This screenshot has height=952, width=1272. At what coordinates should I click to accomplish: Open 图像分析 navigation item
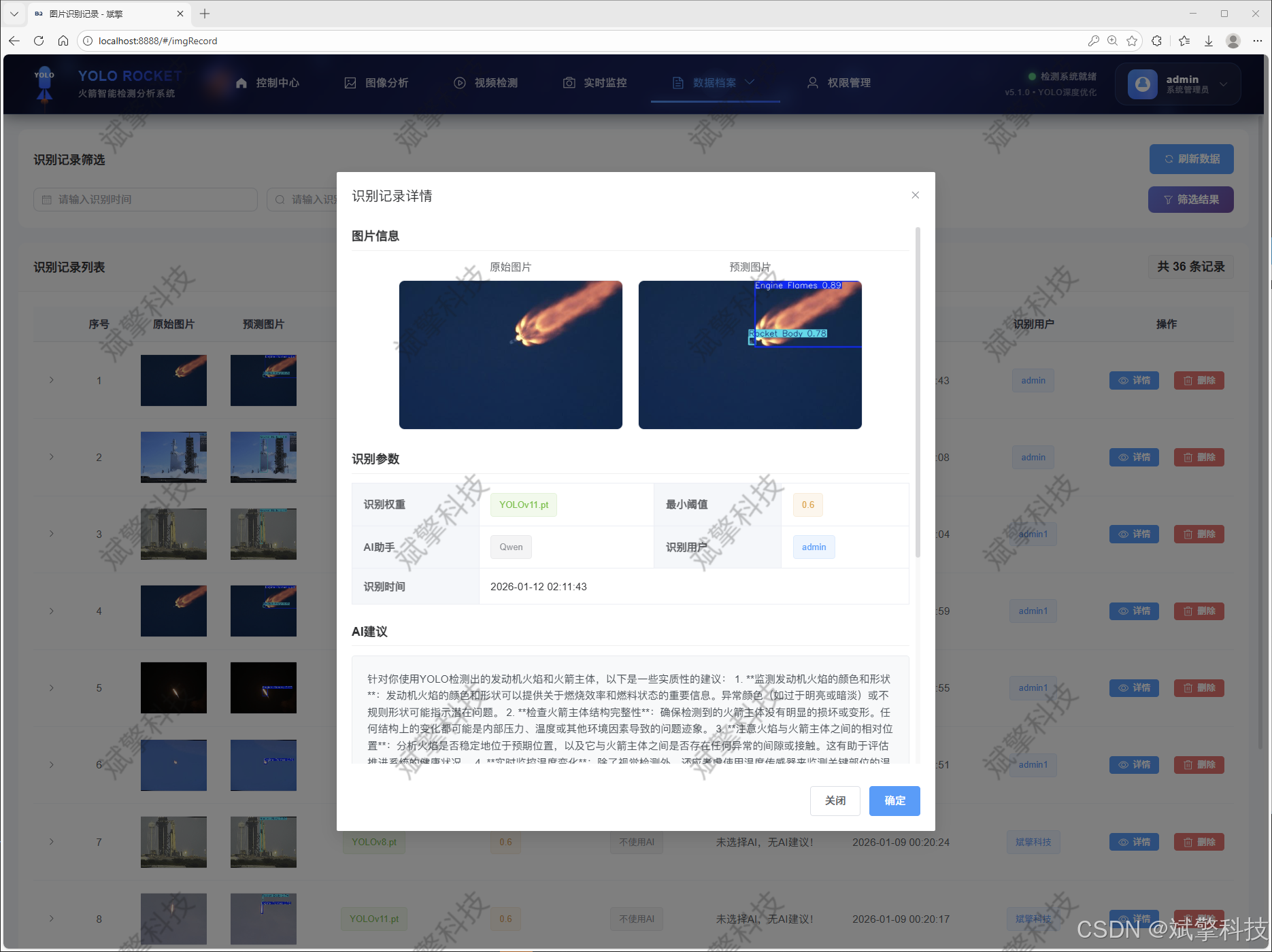click(x=377, y=83)
